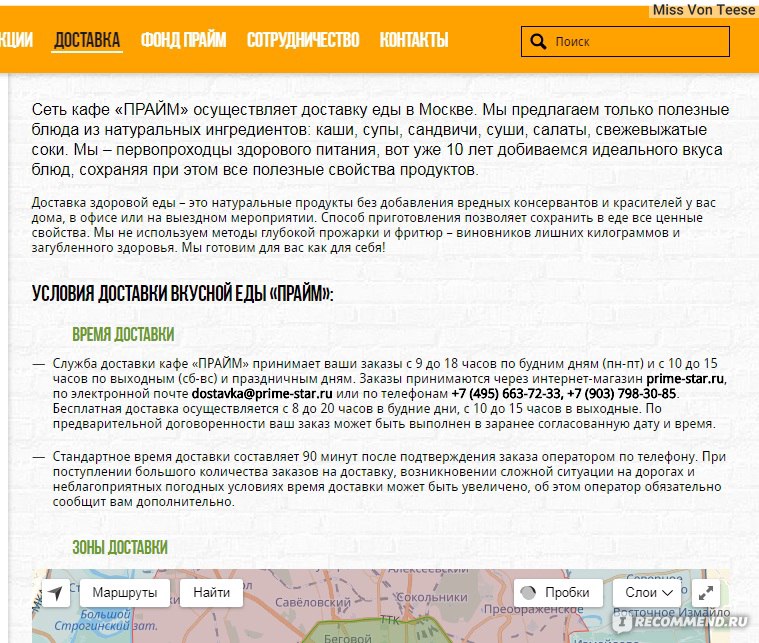Click the Беговой label on map
The width and height of the screenshot is (759, 643).
pos(348,638)
